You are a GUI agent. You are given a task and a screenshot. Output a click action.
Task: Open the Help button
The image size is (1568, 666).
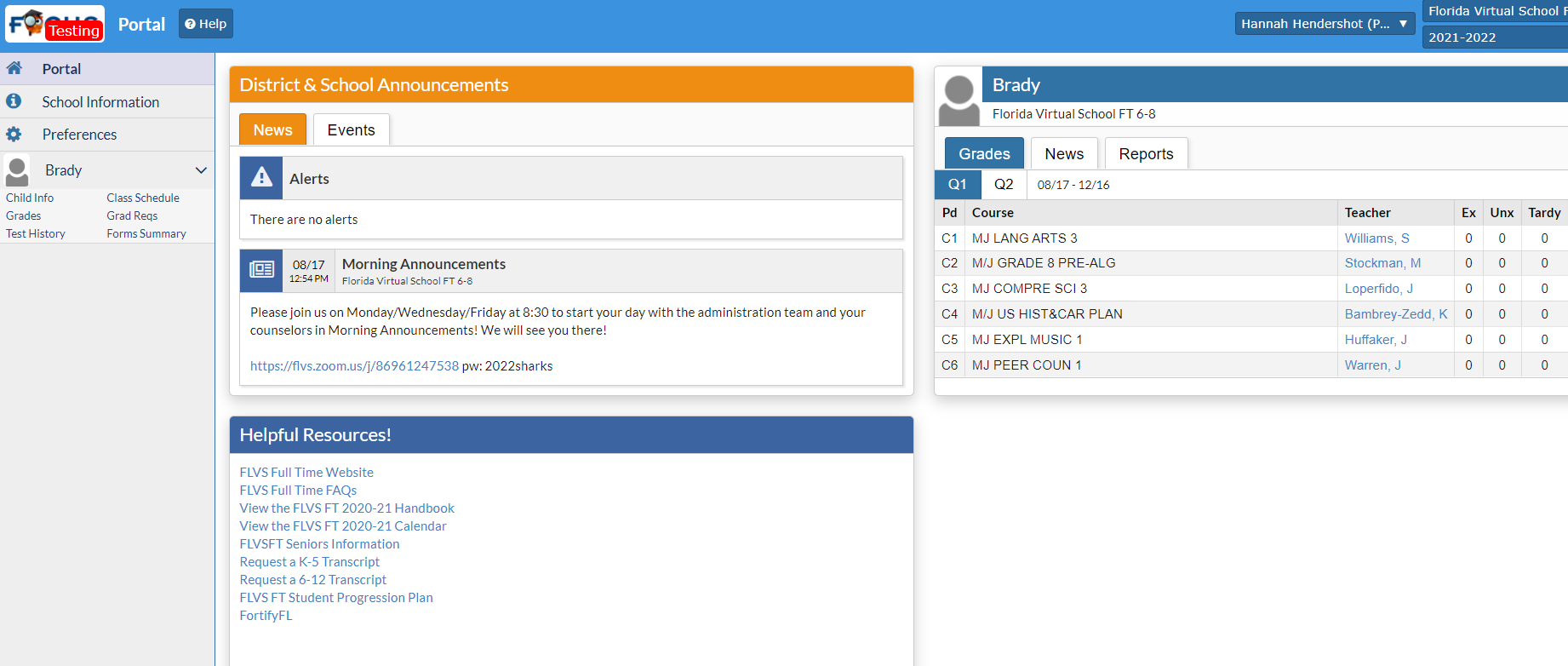[206, 24]
